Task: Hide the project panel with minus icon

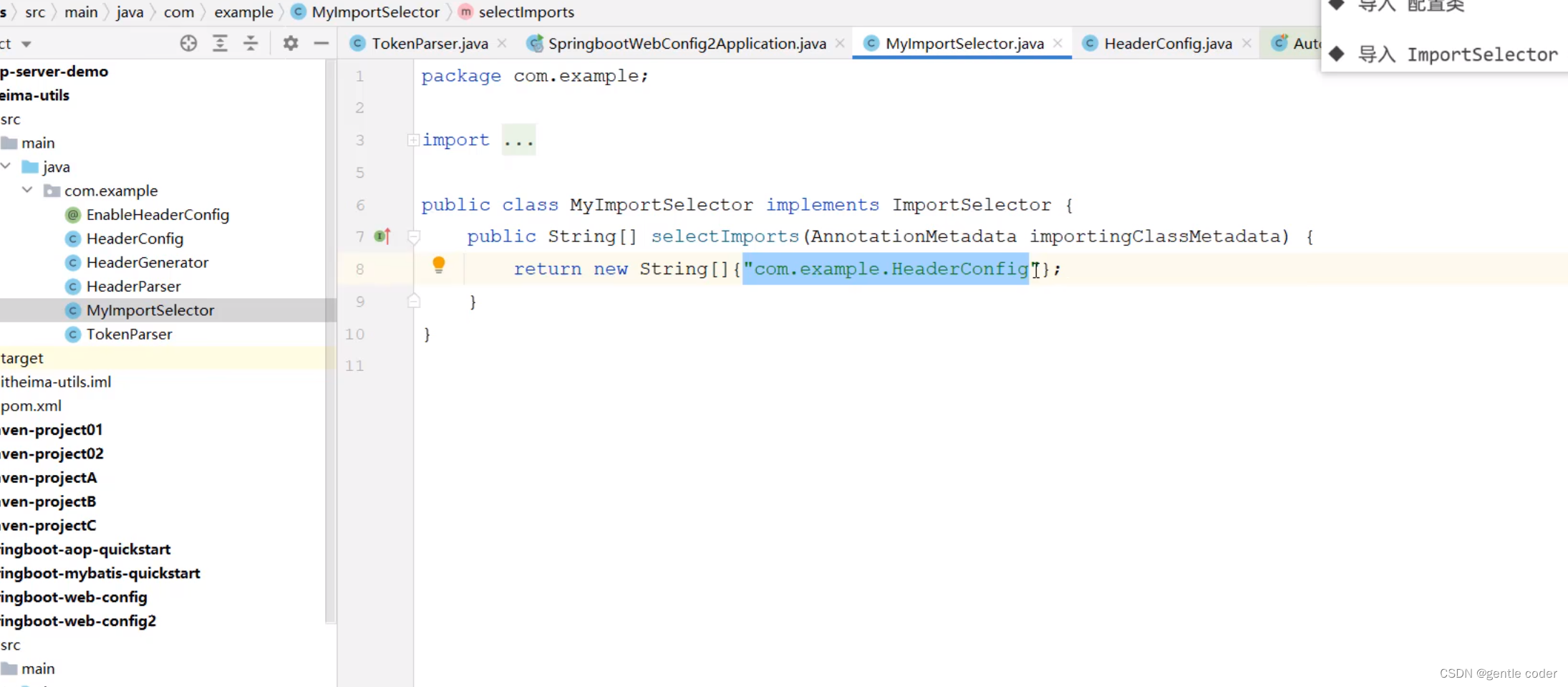Action: (321, 44)
